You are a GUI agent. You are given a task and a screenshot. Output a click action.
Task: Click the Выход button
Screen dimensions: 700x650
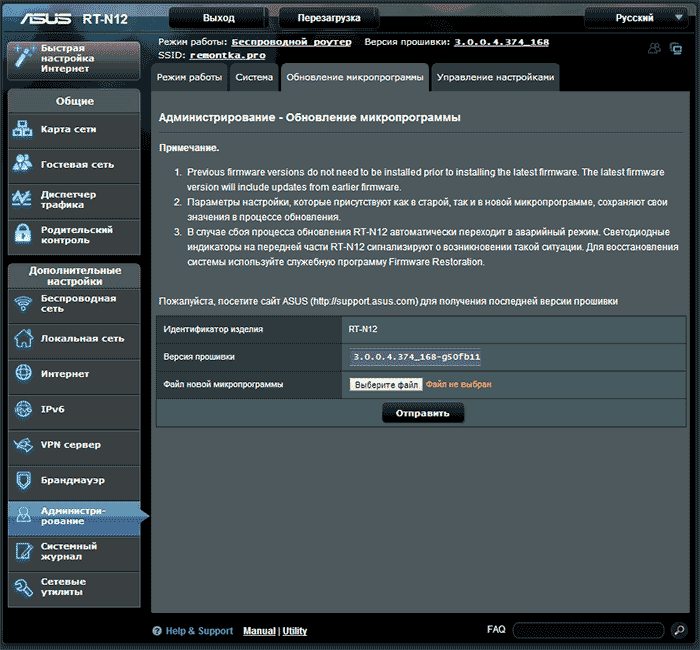coord(218,18)
